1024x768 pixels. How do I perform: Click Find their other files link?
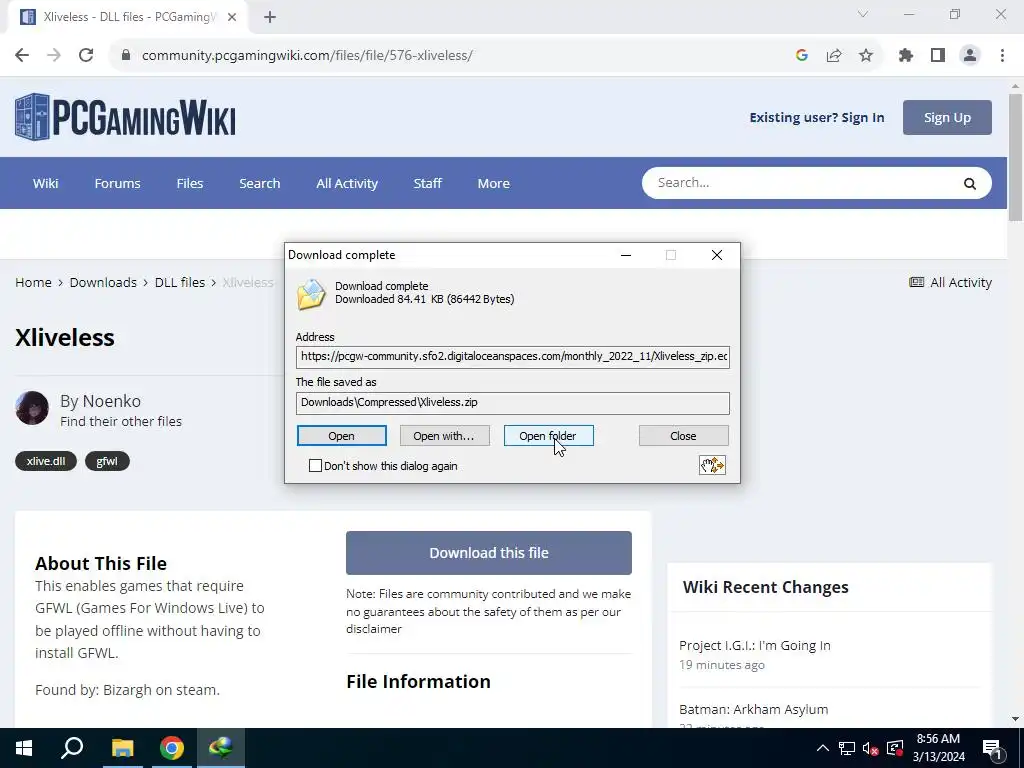click(x=121, y=421)
